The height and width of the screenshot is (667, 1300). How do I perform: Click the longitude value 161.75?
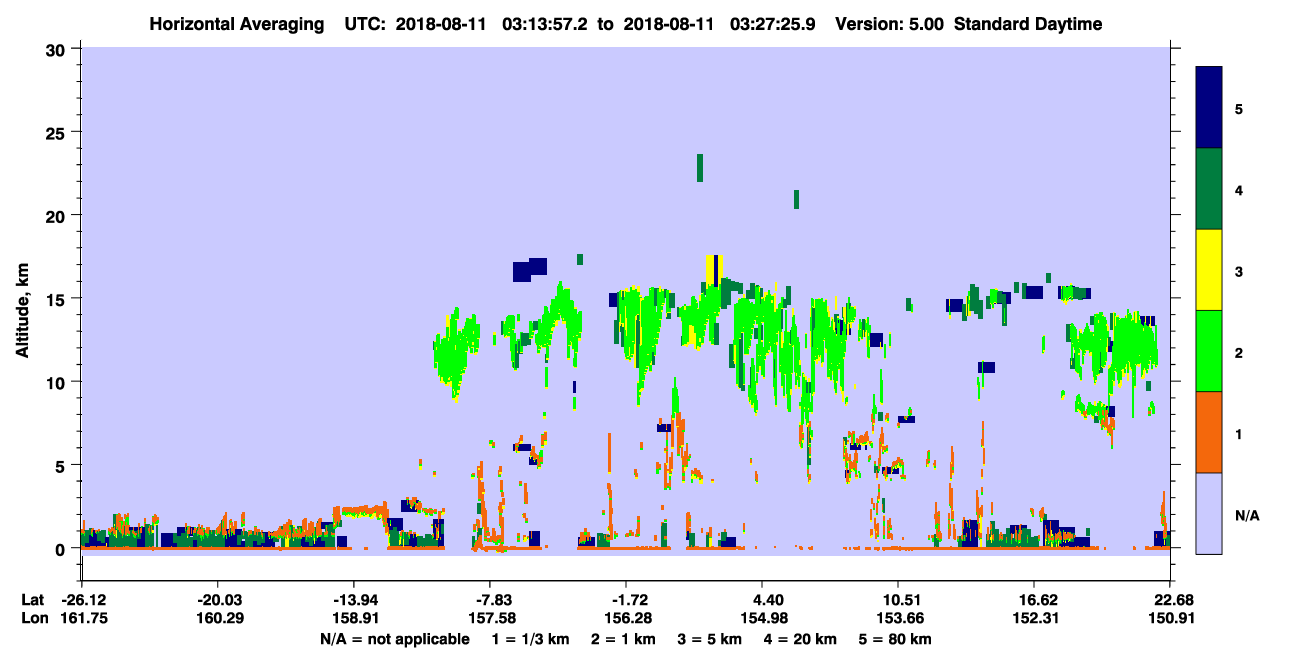[82, 618]
